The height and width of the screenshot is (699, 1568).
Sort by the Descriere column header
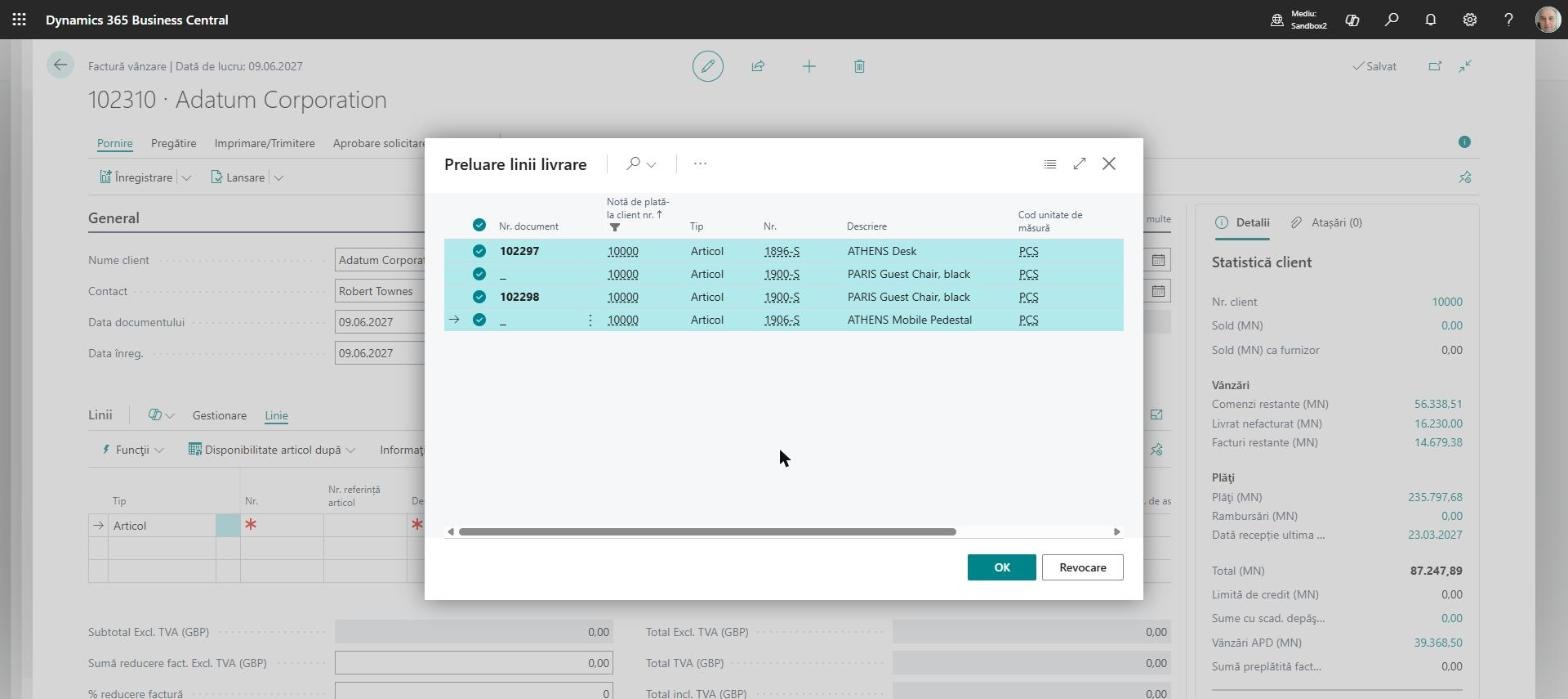tap(866, 227)
